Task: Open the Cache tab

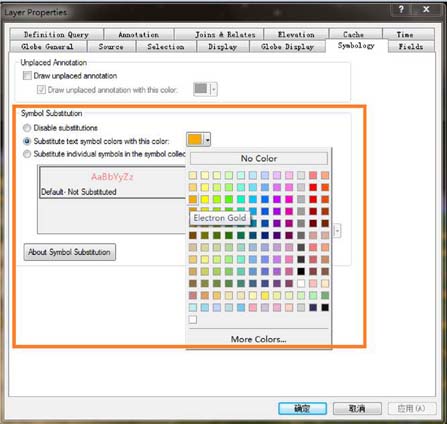Action: click(x=353, y=35)
